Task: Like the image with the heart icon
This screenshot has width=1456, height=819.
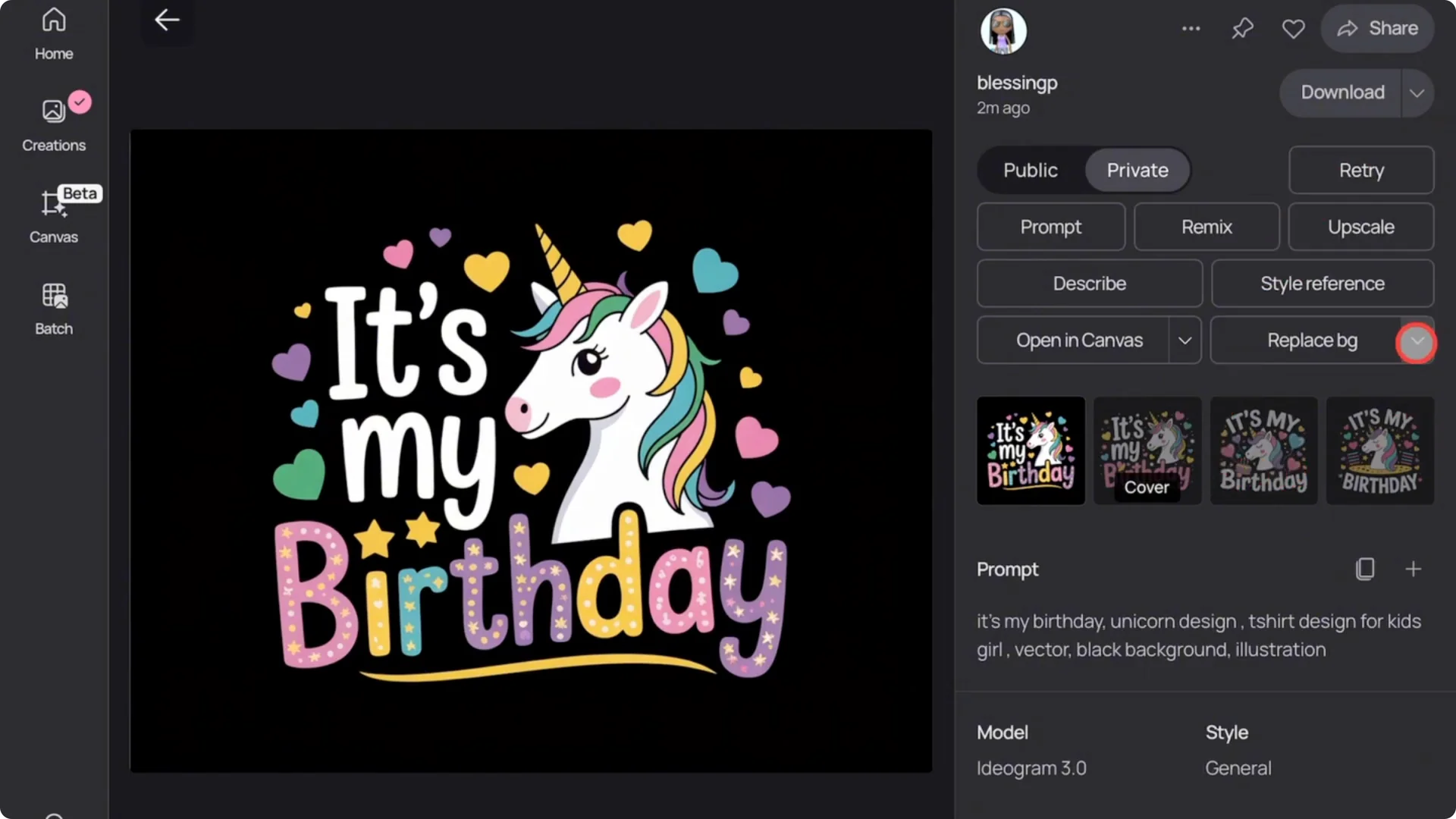Action: [1293, 29]
